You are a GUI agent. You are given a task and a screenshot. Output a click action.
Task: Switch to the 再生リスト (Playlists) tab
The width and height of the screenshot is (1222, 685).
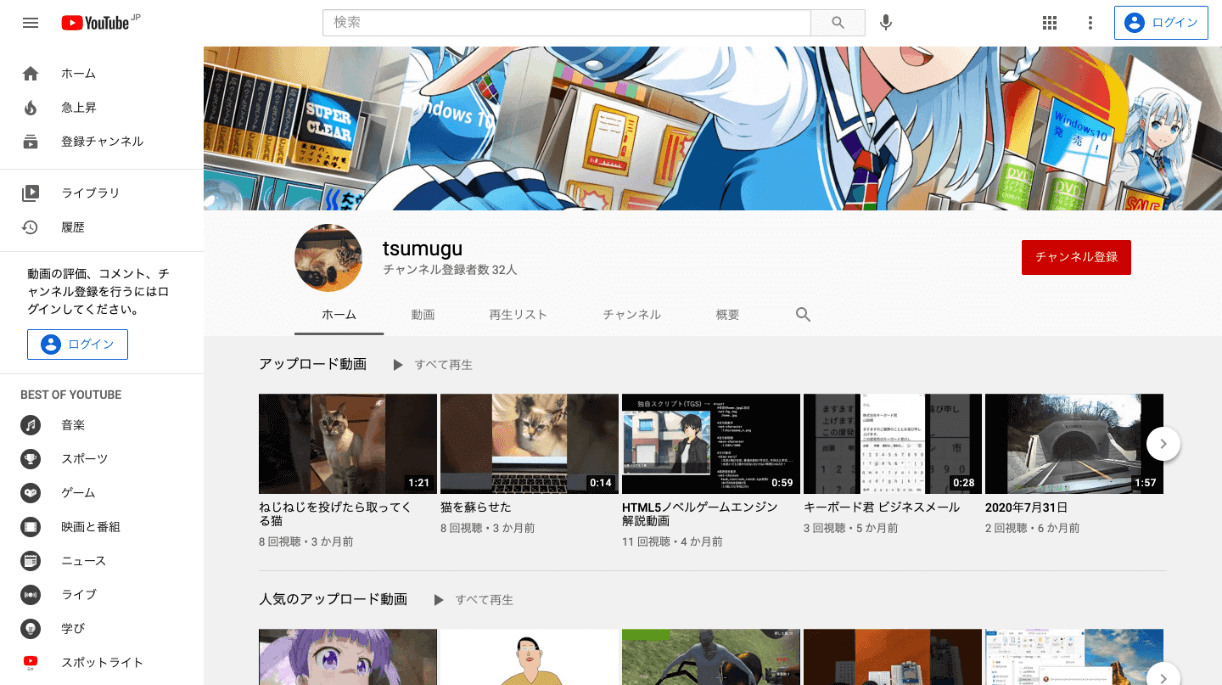point(517,313)
